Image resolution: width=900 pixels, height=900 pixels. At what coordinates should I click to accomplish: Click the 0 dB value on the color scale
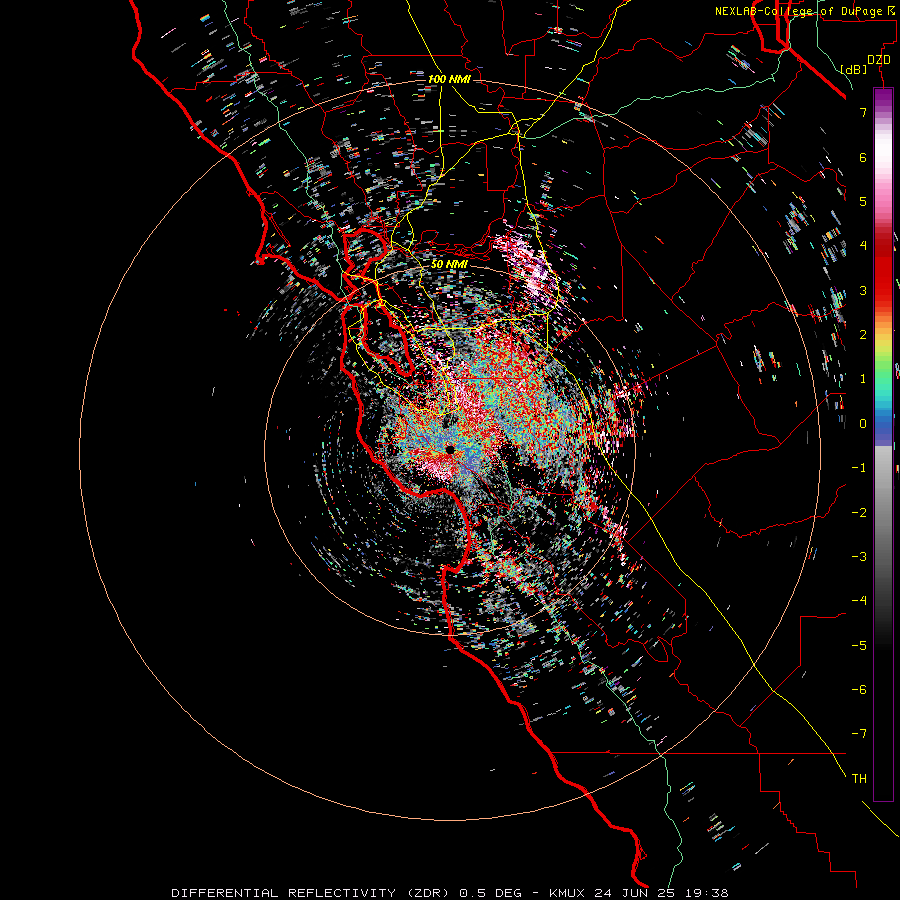(x=863, y=424)
